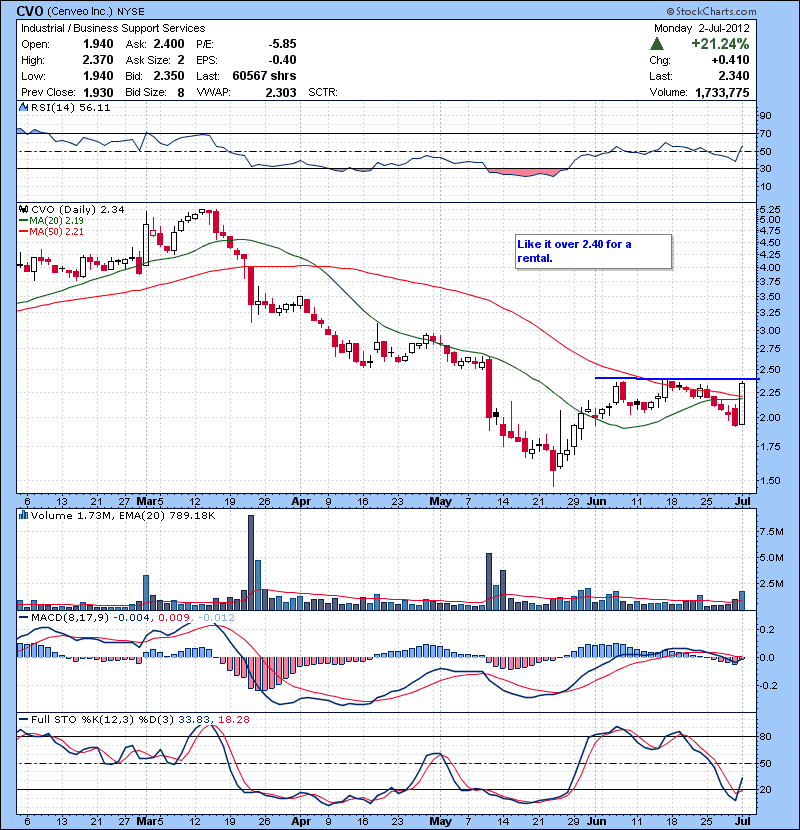800x830 pixels.
Task: Click the MACD 0.2 axis label
Action: coord(767,629)
